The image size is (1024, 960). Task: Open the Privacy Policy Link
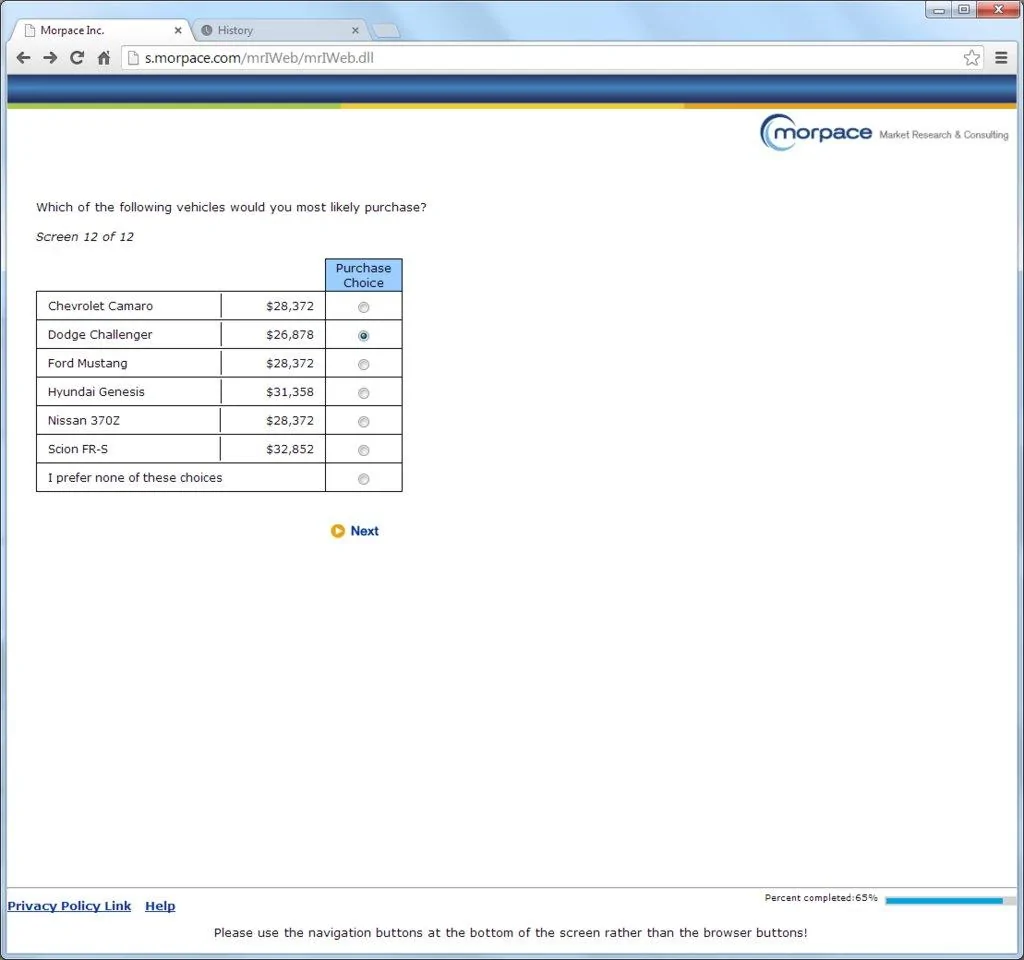[x=69, y=906]
